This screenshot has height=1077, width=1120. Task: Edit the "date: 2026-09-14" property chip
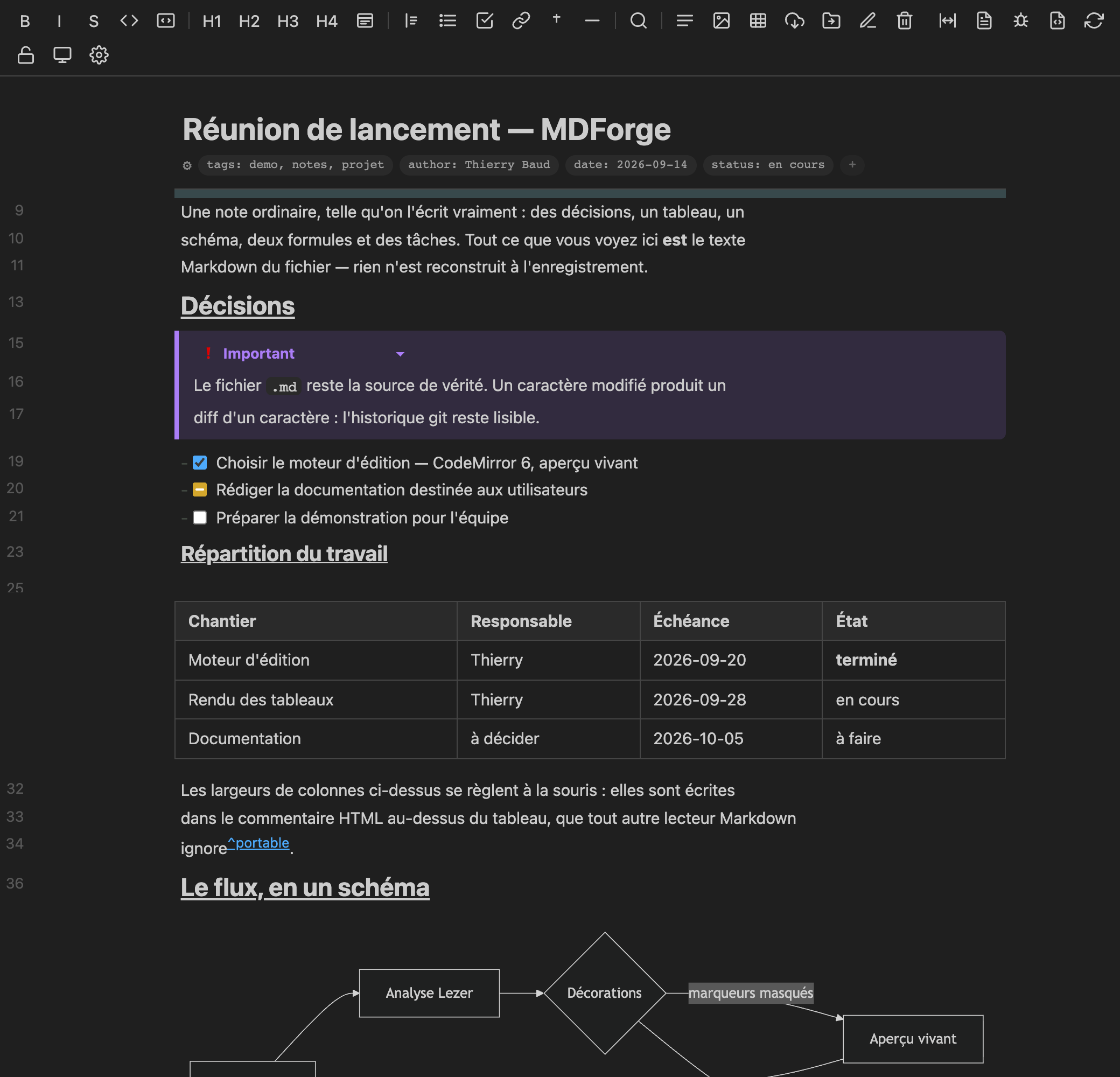(631, 165)
